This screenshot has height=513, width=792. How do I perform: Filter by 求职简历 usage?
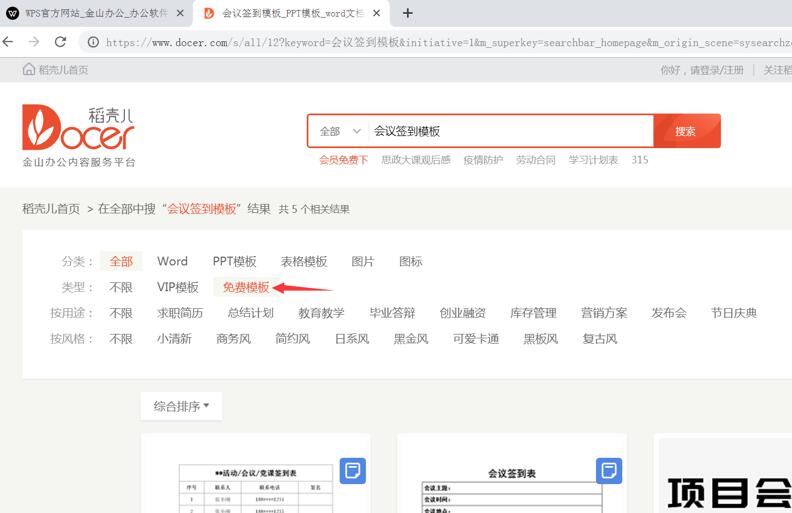pos(180,313)
